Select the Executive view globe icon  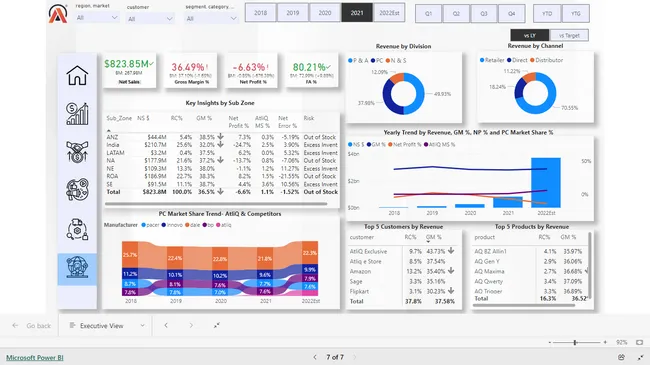coord(77,267)
